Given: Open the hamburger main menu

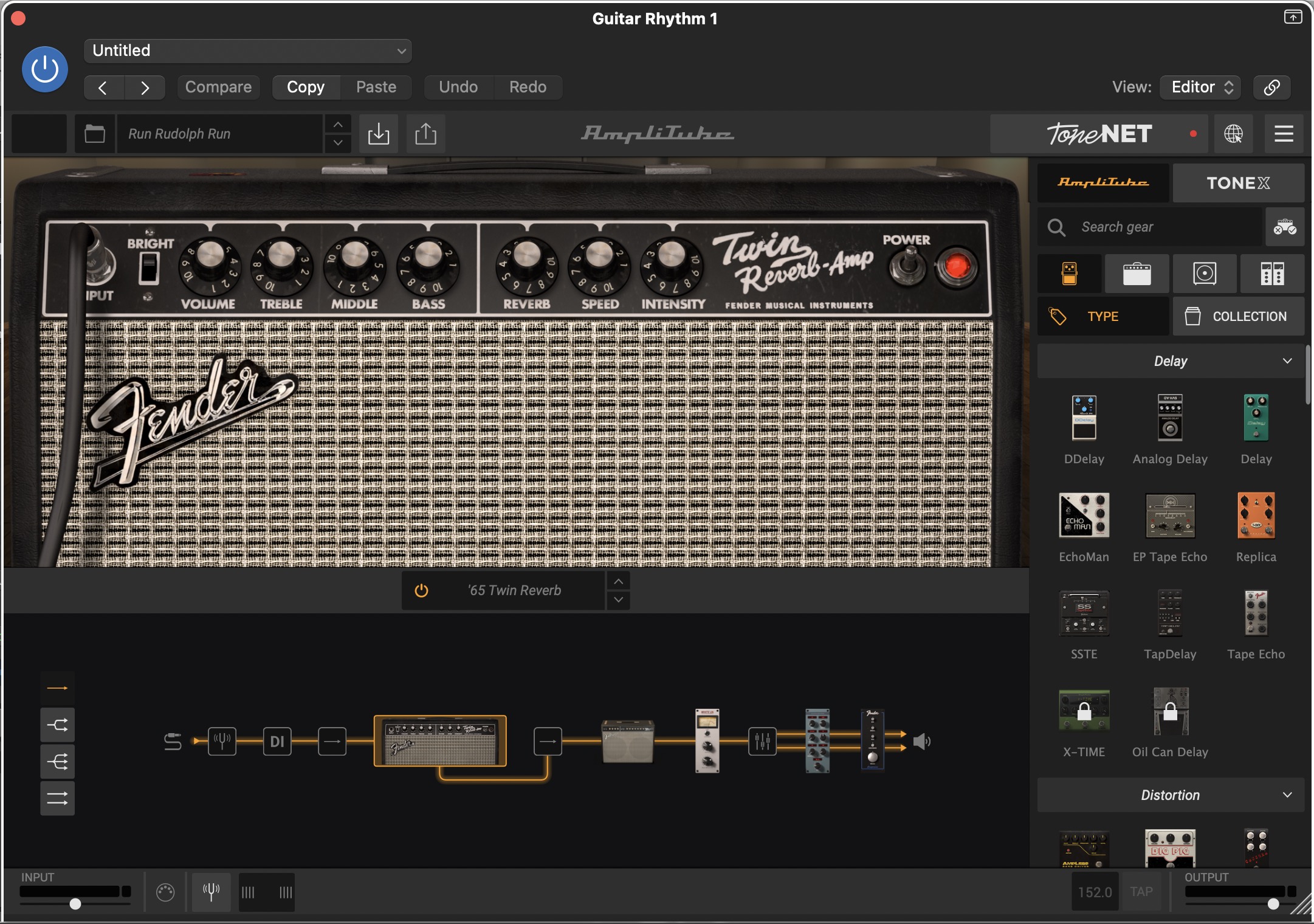Looking at the screenshot, I should coord(1284,134).
